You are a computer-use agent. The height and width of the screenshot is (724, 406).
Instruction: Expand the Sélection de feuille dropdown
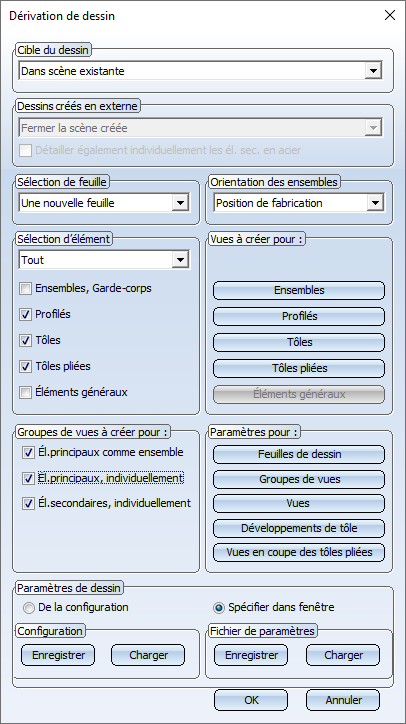104,203
